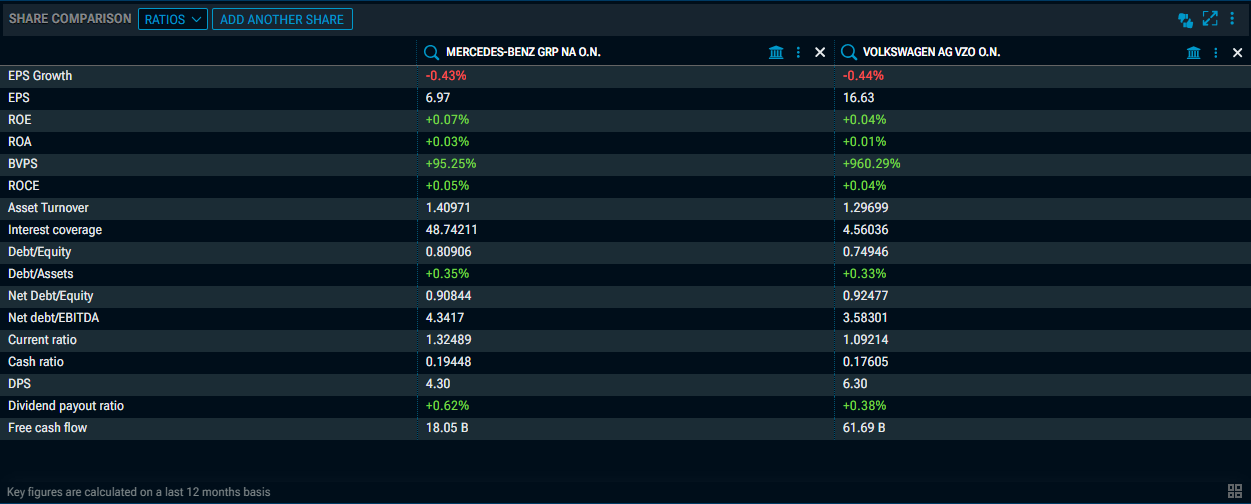
Task: Select the DPS row label
Action: pos(20,384)
